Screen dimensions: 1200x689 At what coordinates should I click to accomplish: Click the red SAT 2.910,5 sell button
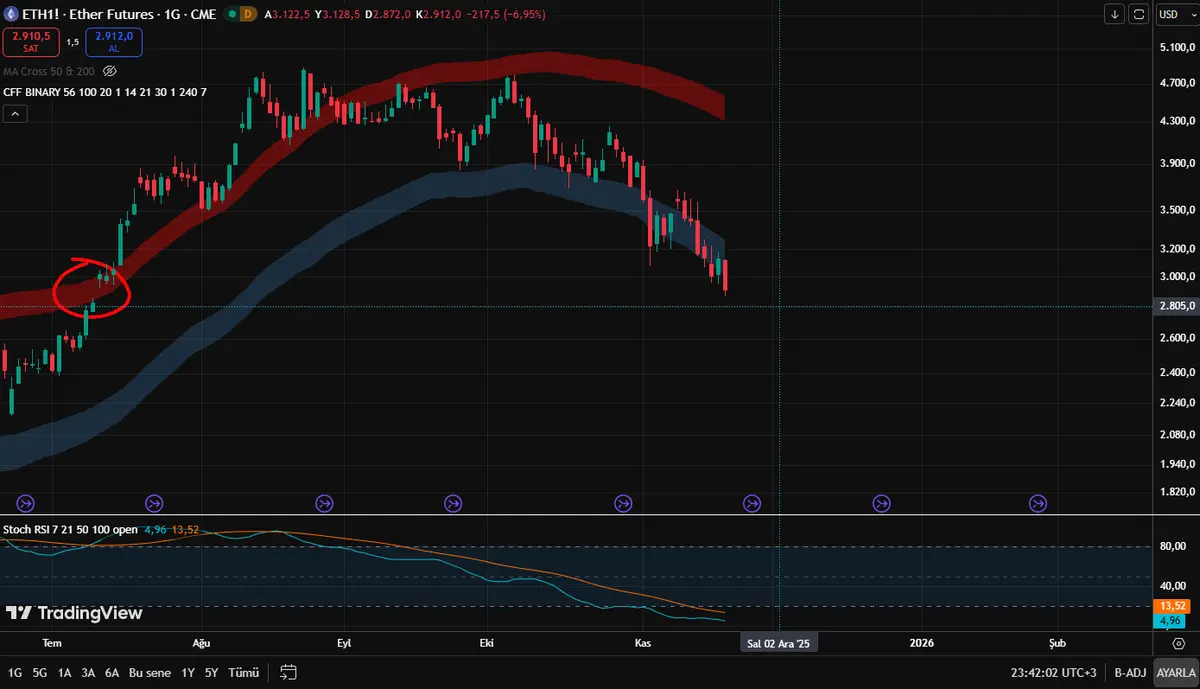coord(30,41)
